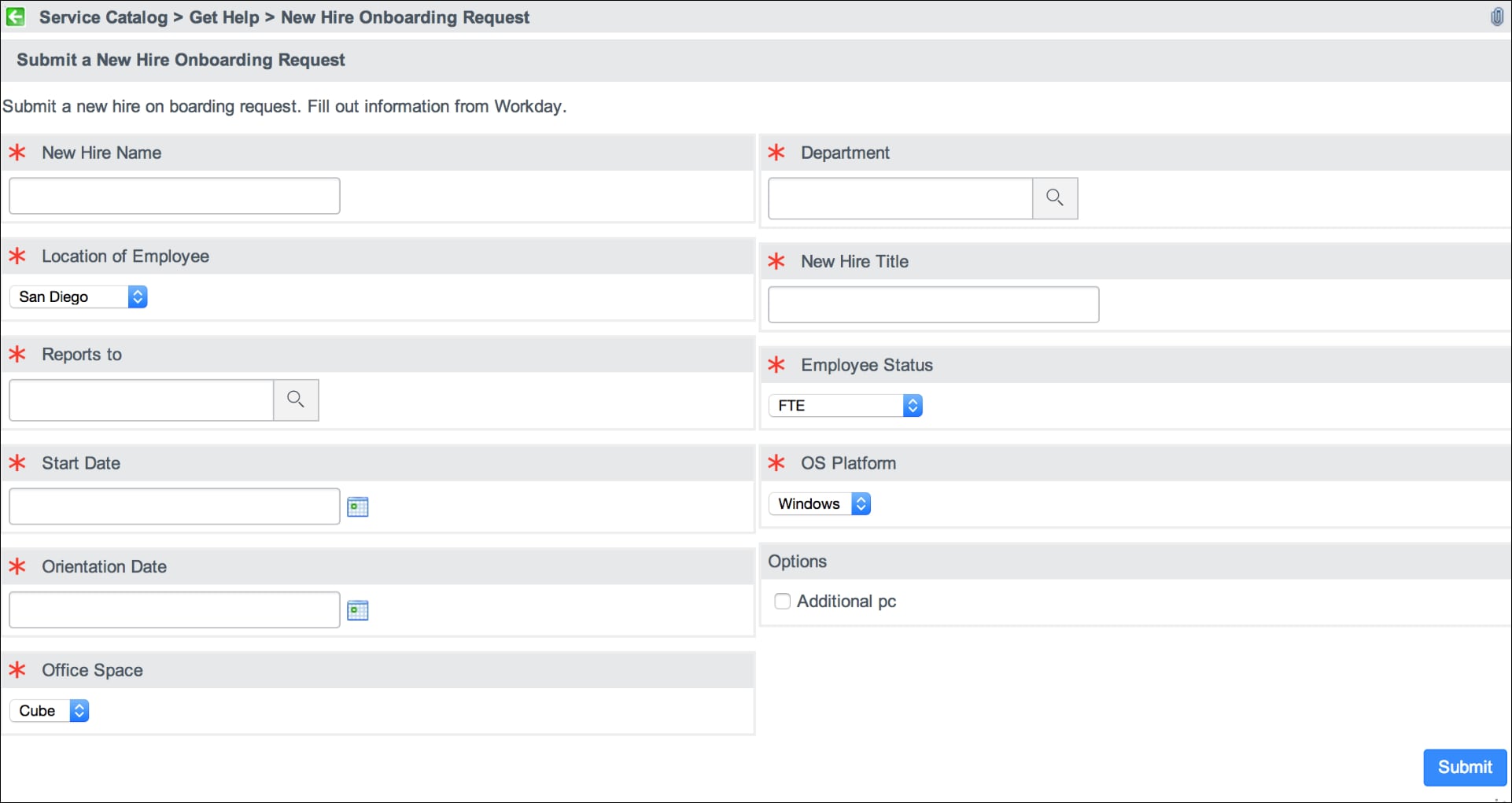The image size is (1512, 803).
Task: Click the required asterisk beside New Hire Name
Action: pyautogui.click(x=17, y=153)
